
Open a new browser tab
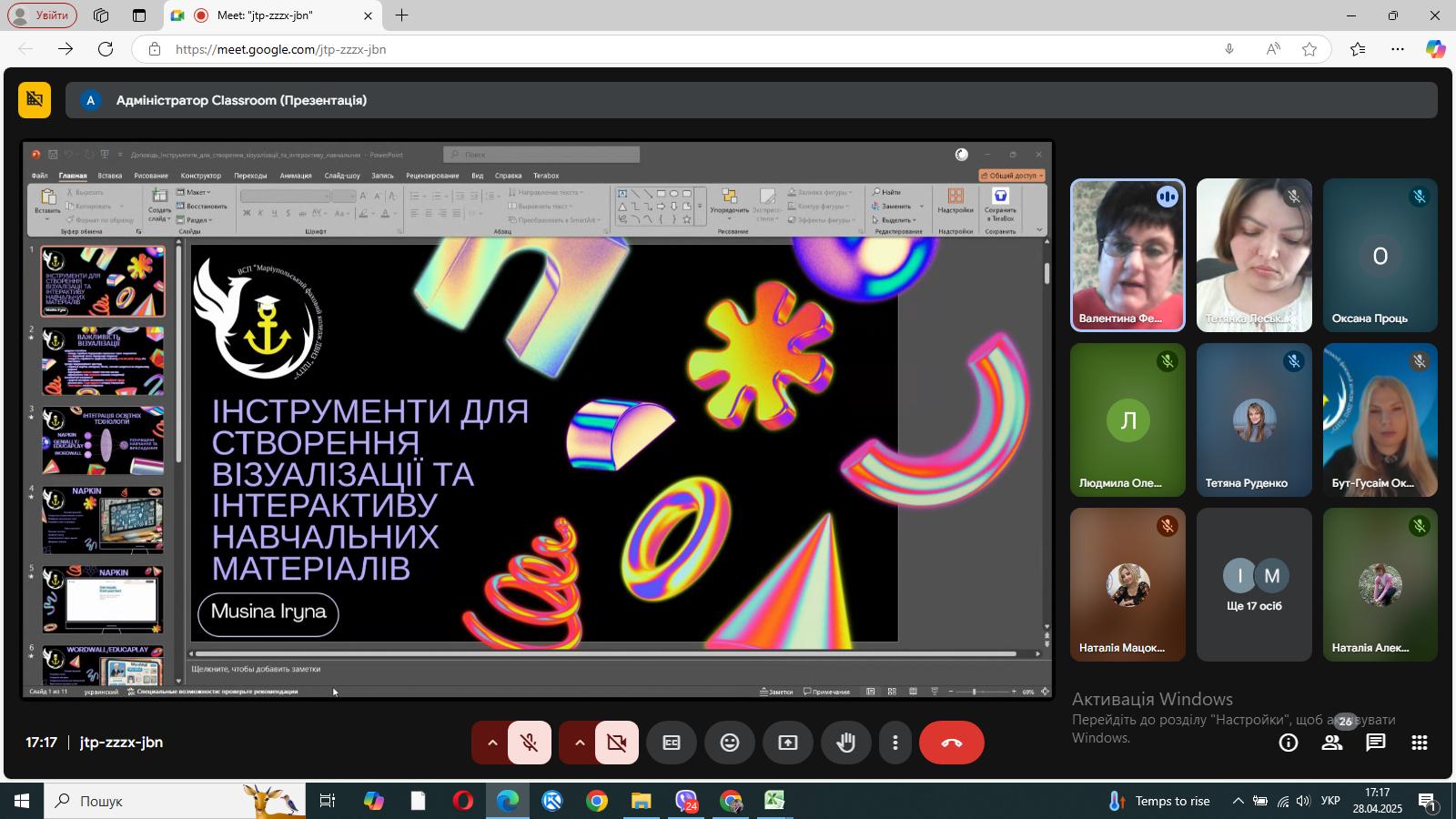coord(401,15)
